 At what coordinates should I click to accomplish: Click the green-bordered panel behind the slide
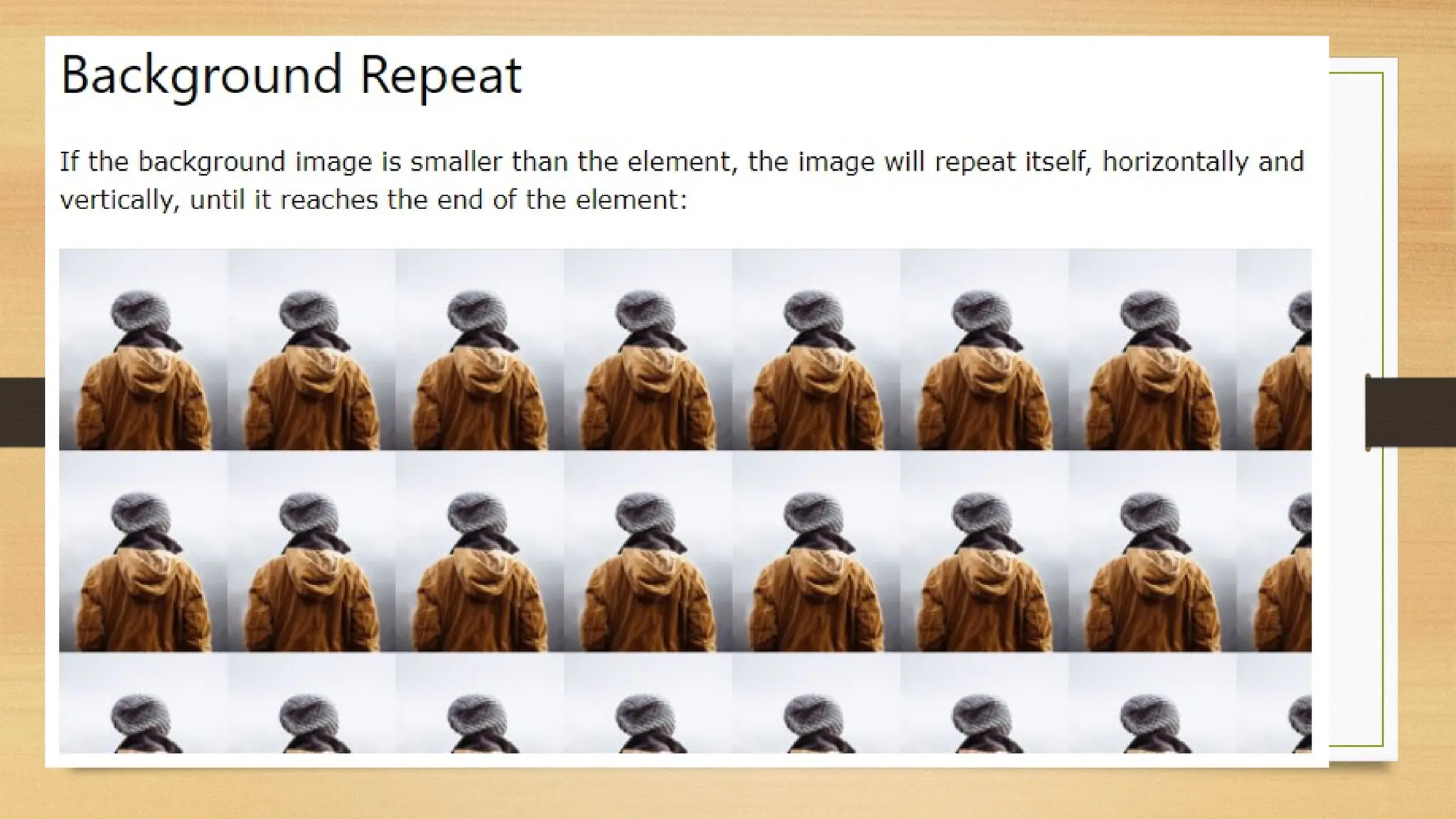coord(1363,409)
